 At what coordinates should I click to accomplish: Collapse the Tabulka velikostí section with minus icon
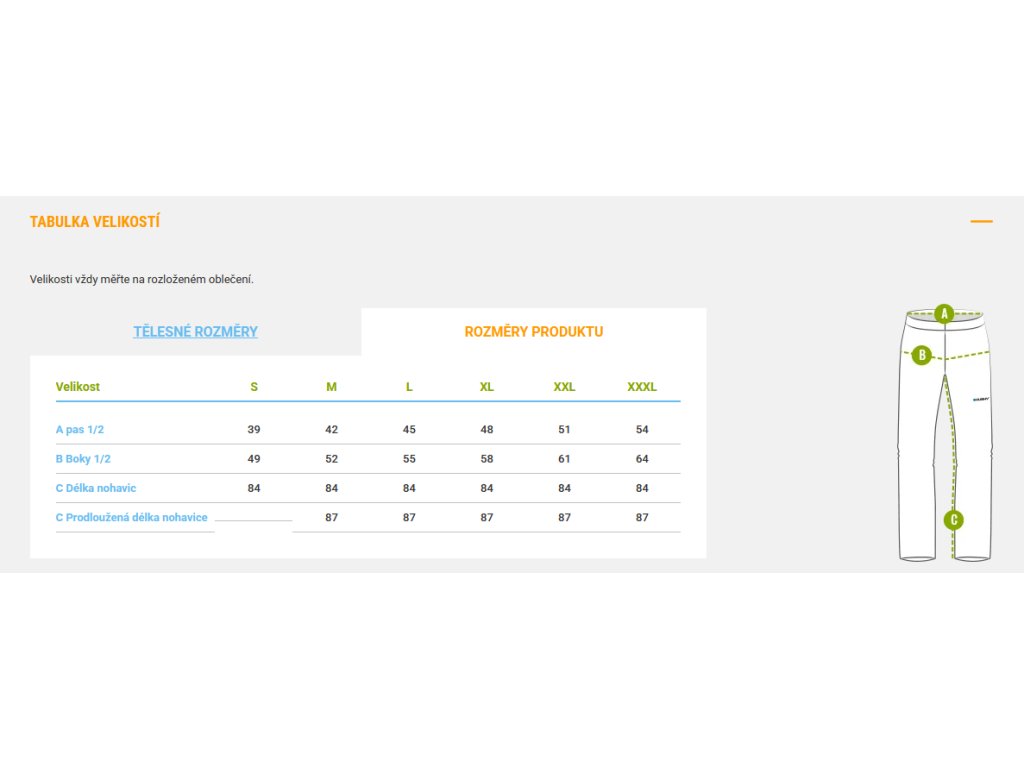[981, 221]
